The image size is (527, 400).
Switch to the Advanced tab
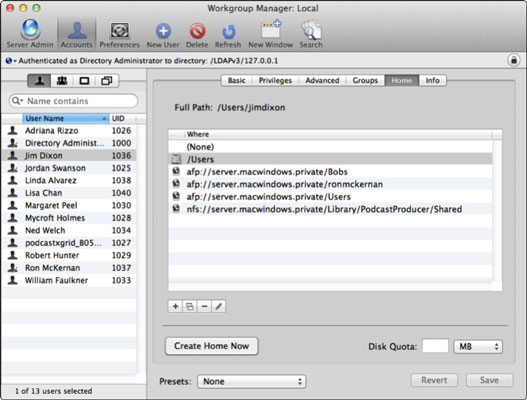click(322, 80)
